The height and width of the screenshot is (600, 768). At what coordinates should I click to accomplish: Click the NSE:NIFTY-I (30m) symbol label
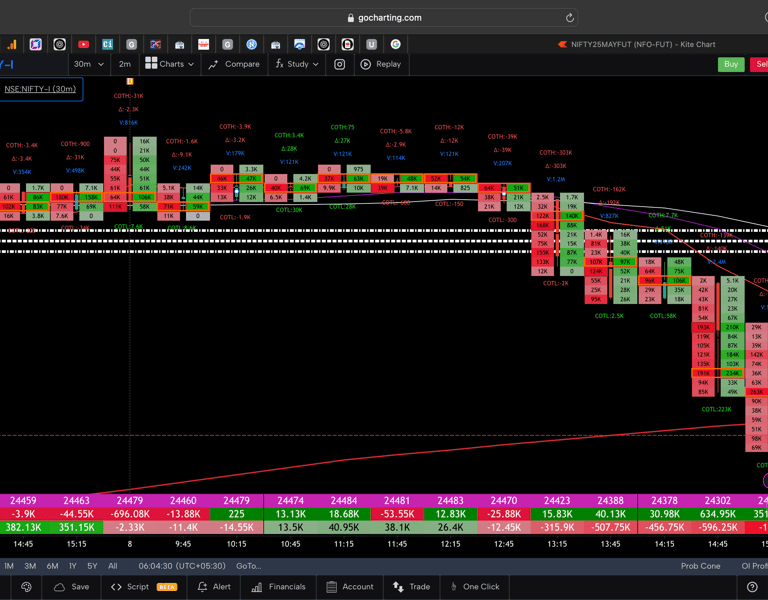[40, 89]
